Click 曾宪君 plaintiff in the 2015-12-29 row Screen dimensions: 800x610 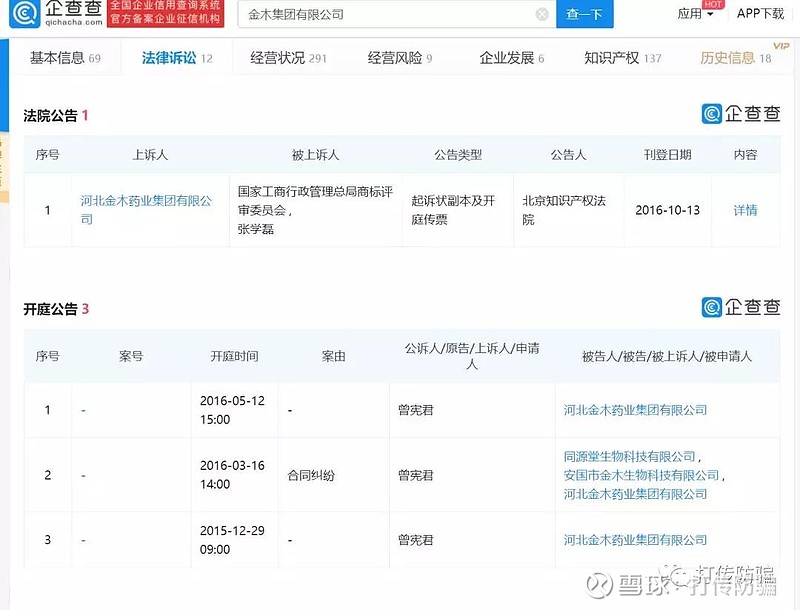point(416,540)
